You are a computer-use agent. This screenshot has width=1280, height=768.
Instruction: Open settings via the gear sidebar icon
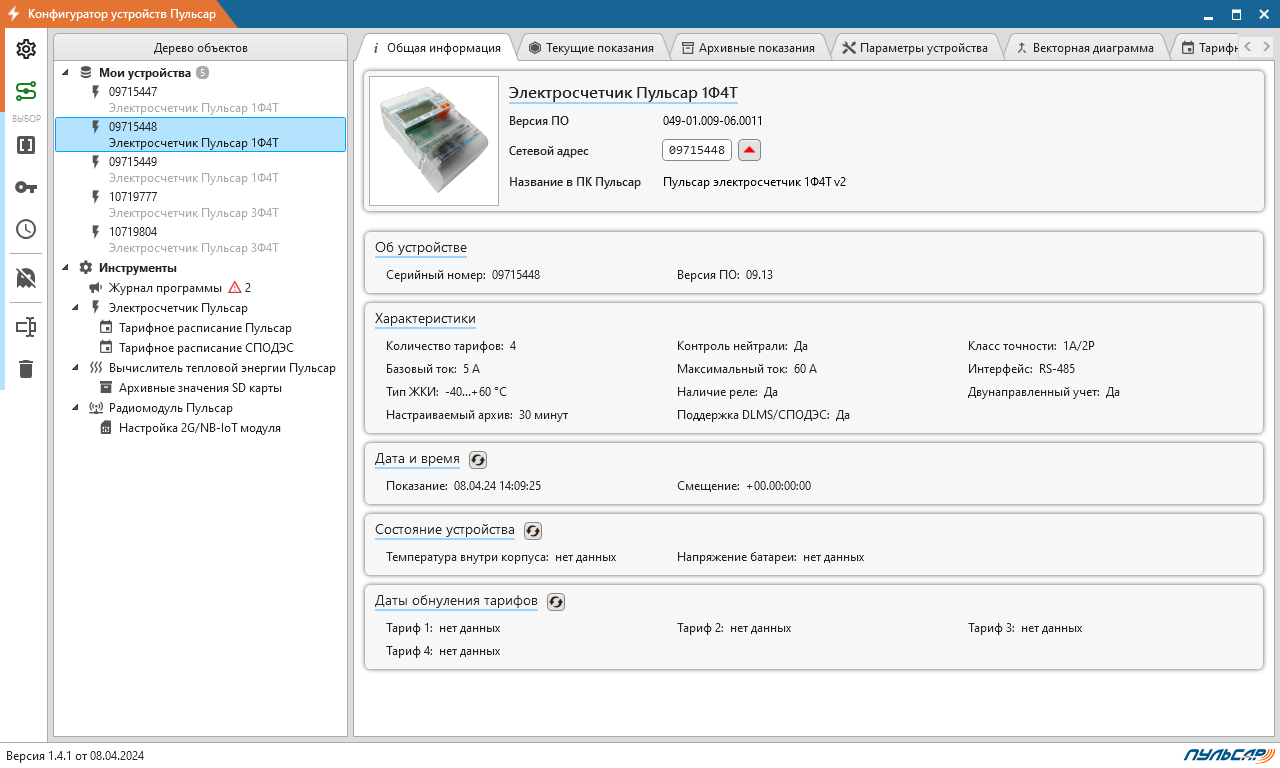[x=26, y=49]
